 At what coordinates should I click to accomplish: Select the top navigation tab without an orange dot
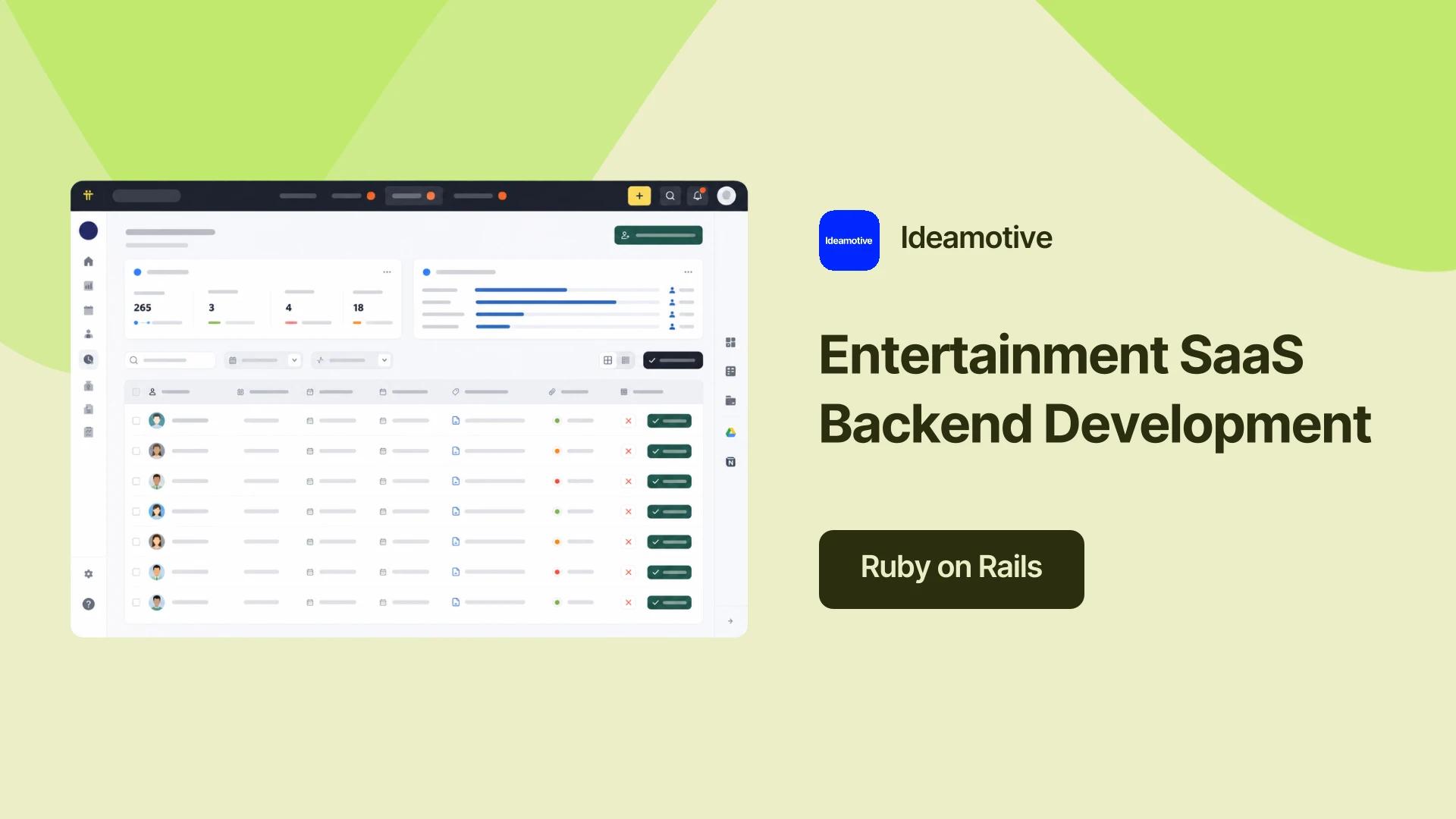click(298, 196)
